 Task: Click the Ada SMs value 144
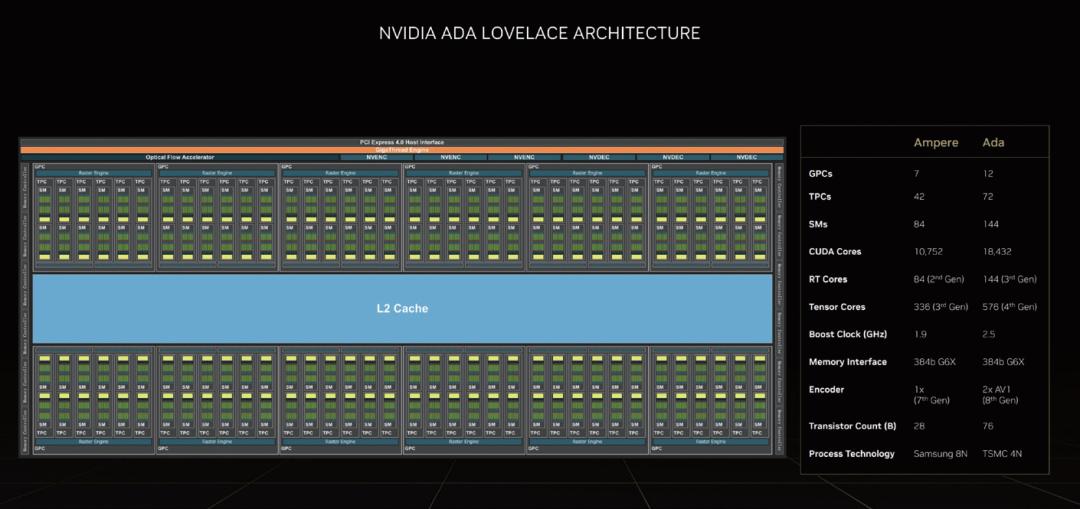tap(990, 224)
